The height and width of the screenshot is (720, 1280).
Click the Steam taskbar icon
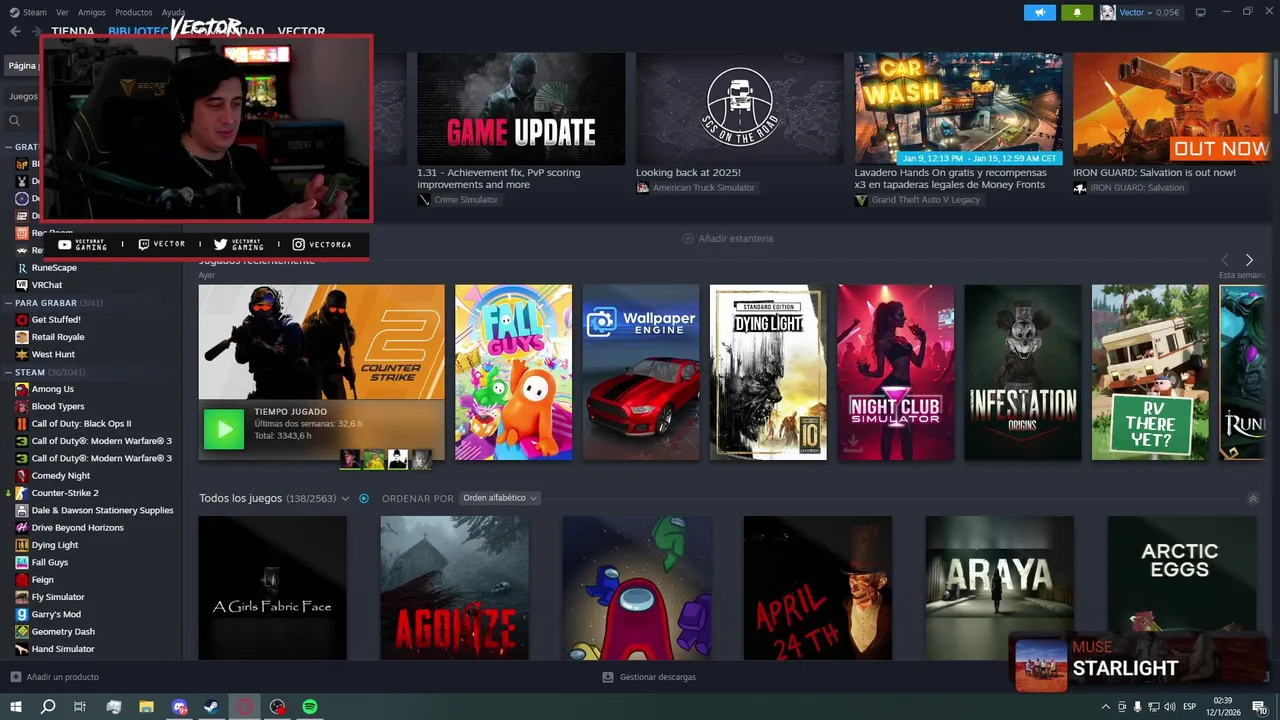click(x=212, y=707)
